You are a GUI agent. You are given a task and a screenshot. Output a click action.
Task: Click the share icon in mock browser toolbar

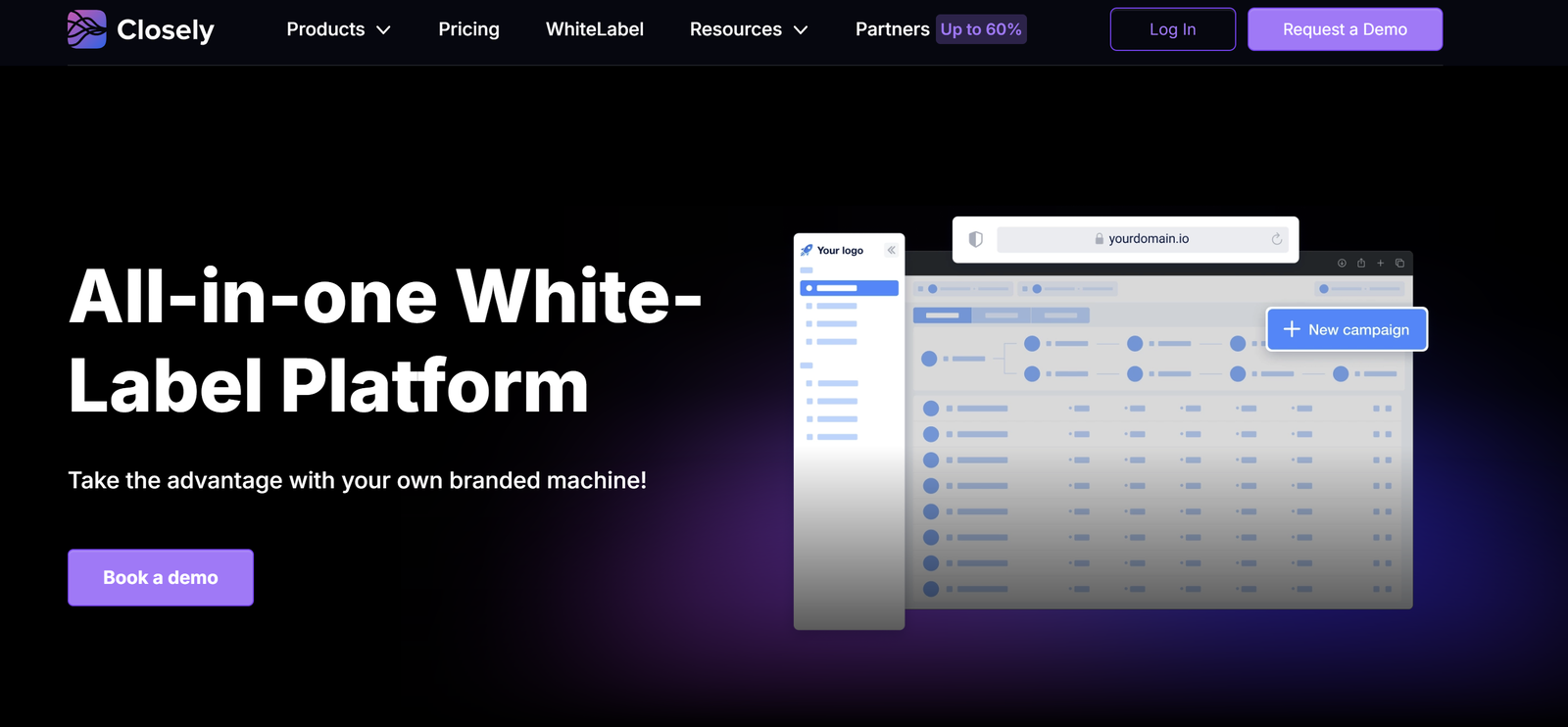point(1360,263)
